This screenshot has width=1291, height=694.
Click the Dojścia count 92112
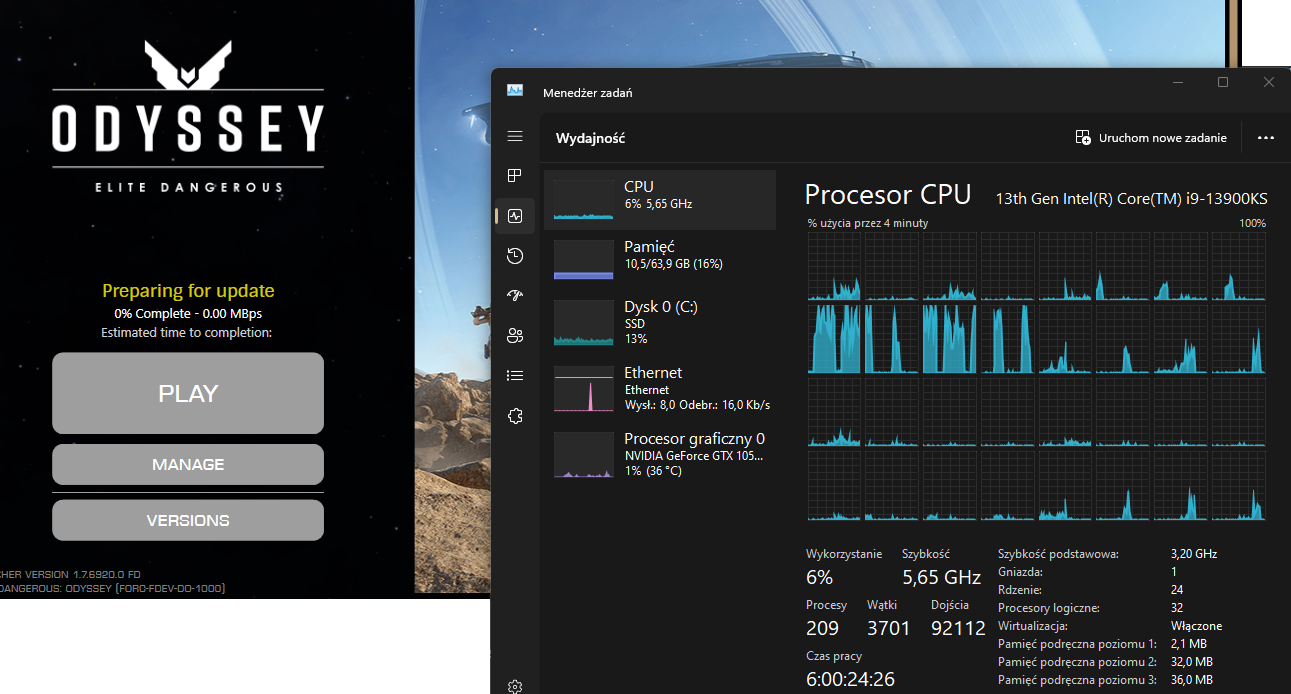click(958, 628)
